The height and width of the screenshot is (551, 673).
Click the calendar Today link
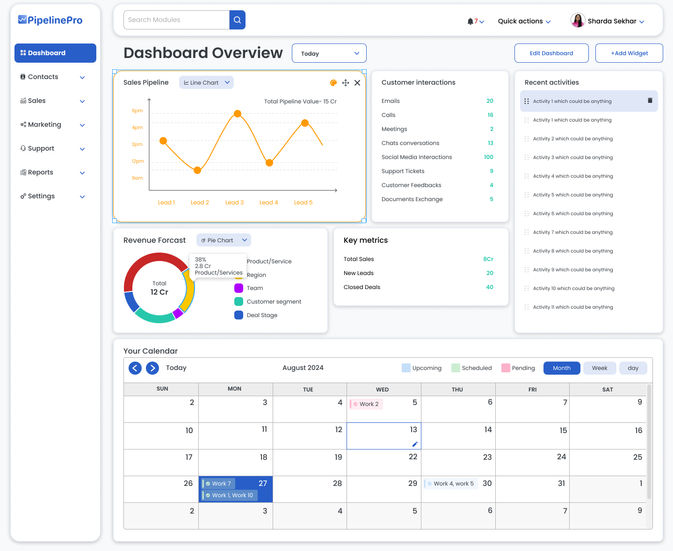tap(176, 368)
